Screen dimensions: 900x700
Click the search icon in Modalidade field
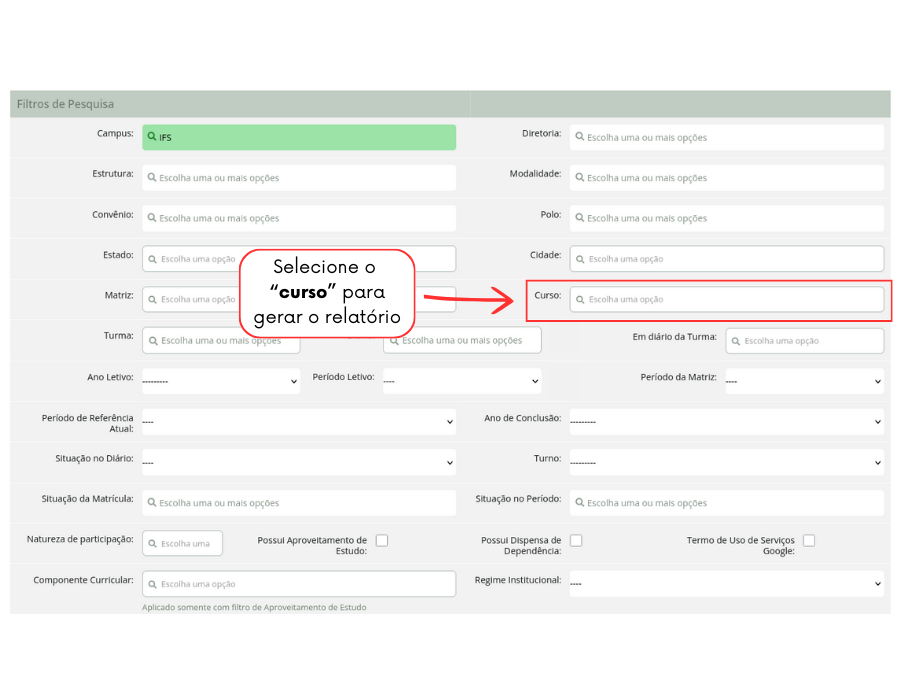click(579, 178)
